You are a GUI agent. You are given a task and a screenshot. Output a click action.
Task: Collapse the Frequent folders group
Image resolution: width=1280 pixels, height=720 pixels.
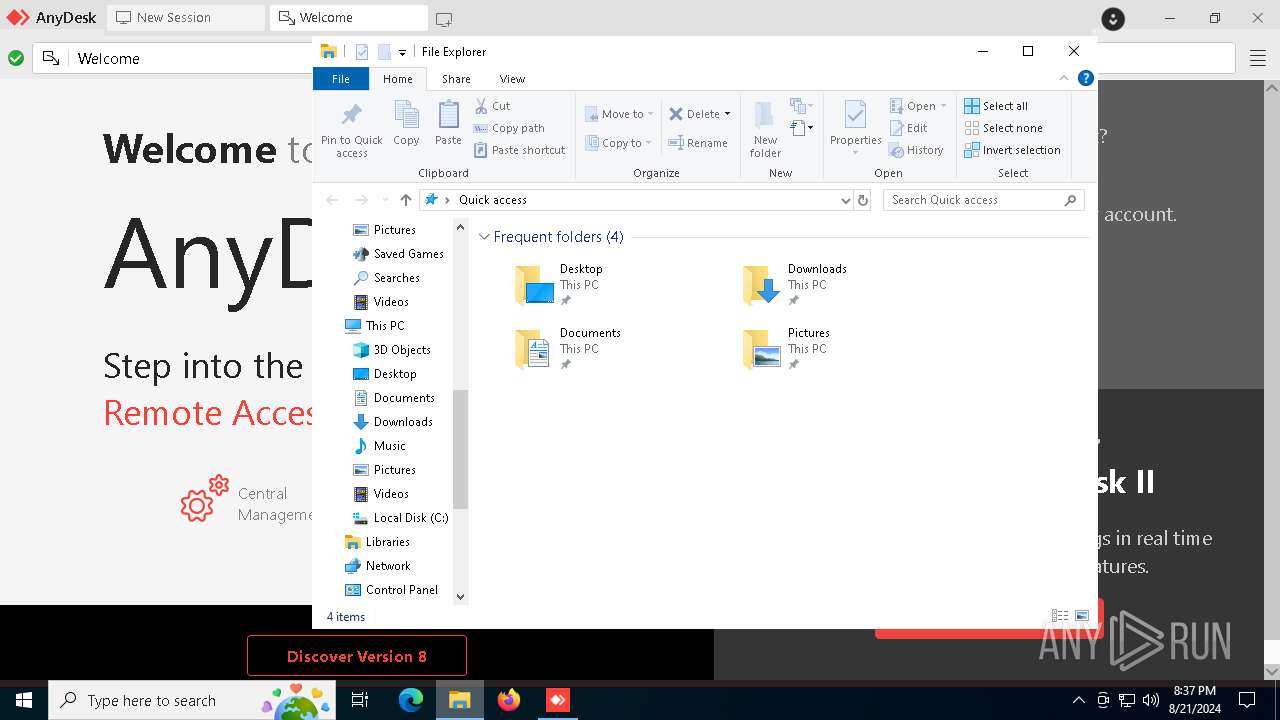[x=484, y=237]
